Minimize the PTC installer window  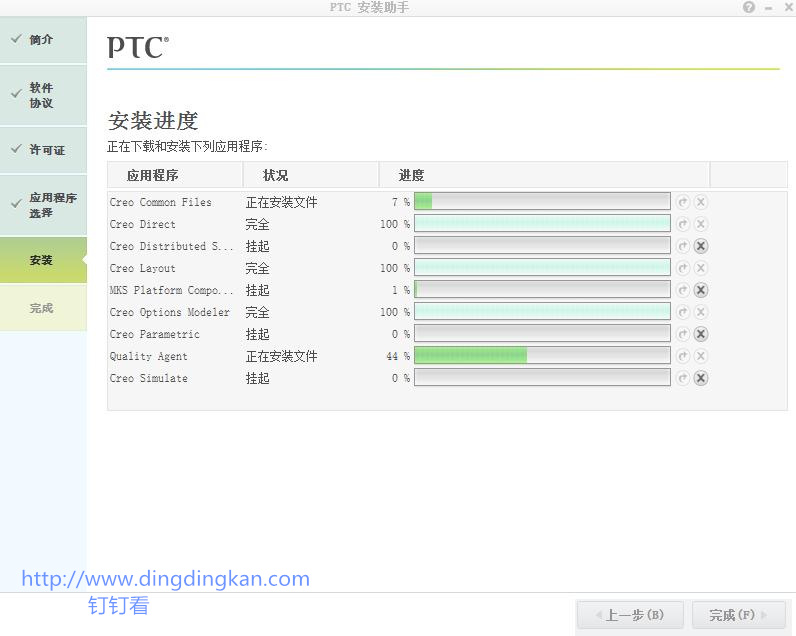[x=769, y=8]
